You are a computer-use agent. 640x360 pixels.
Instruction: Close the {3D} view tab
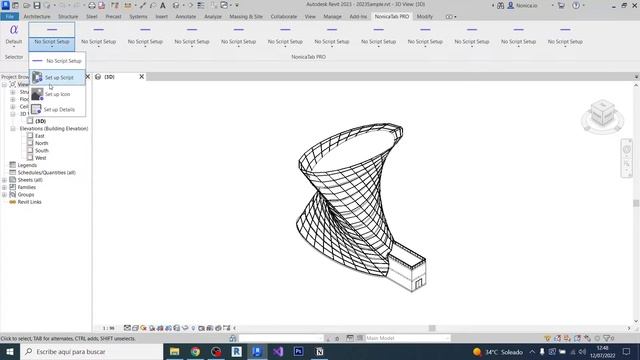coord(142,76)
